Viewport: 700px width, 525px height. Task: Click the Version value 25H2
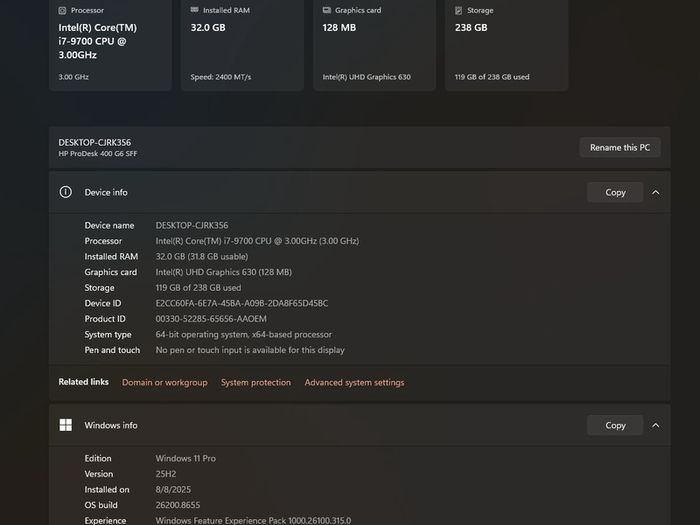click(x=166, y=474)
